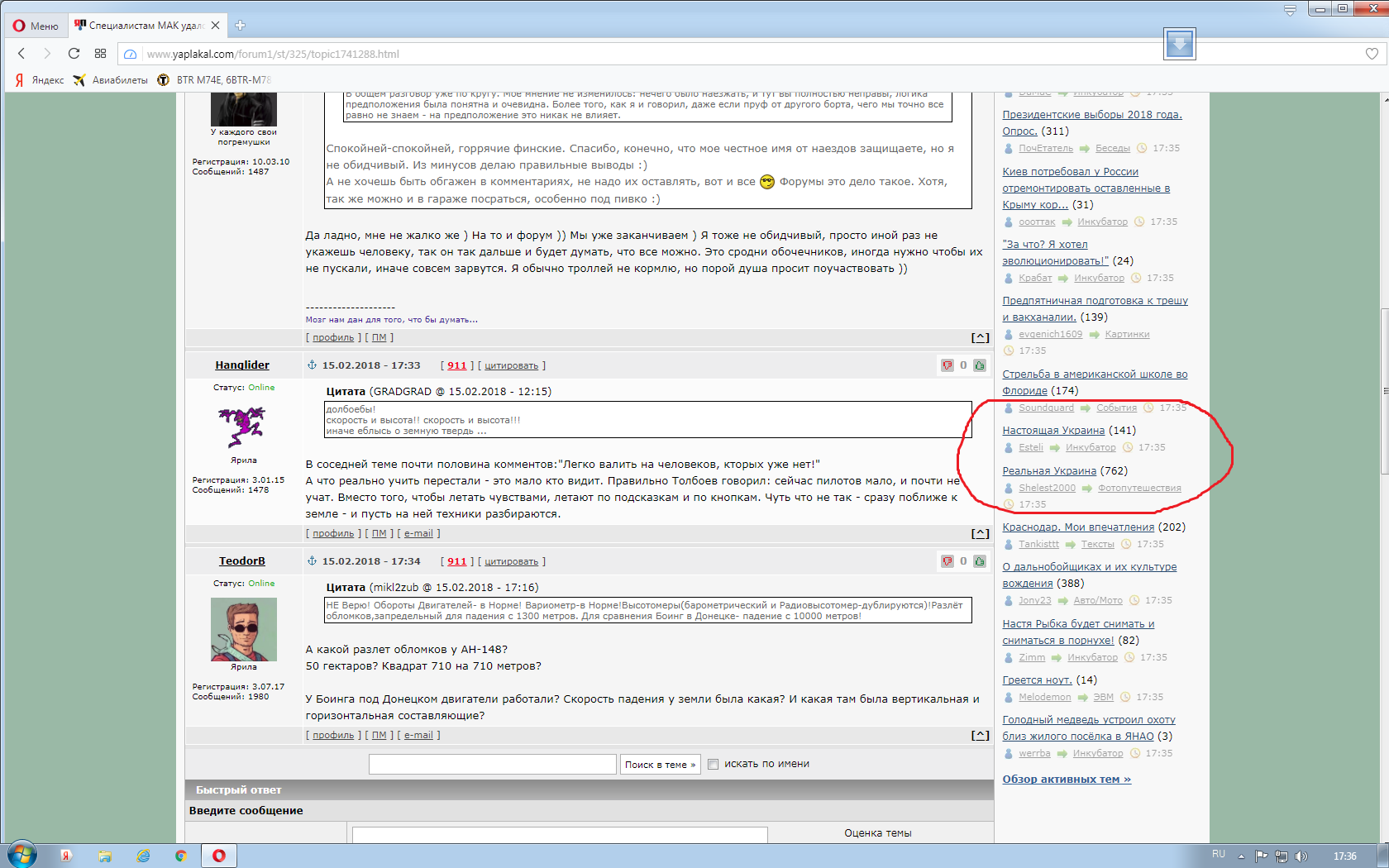Open Windows Start menu
Viewport: 1389px width, 868px height.
click(22, 856)
